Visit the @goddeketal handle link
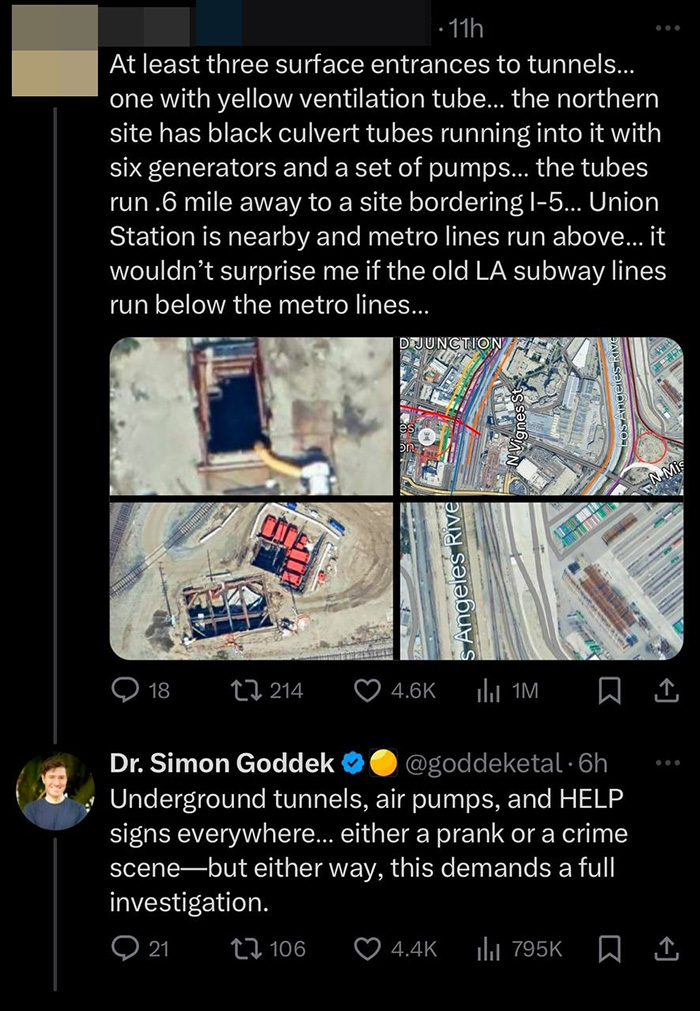The height and width of the screenshot is (1011, 700). [x=481, y=764]
